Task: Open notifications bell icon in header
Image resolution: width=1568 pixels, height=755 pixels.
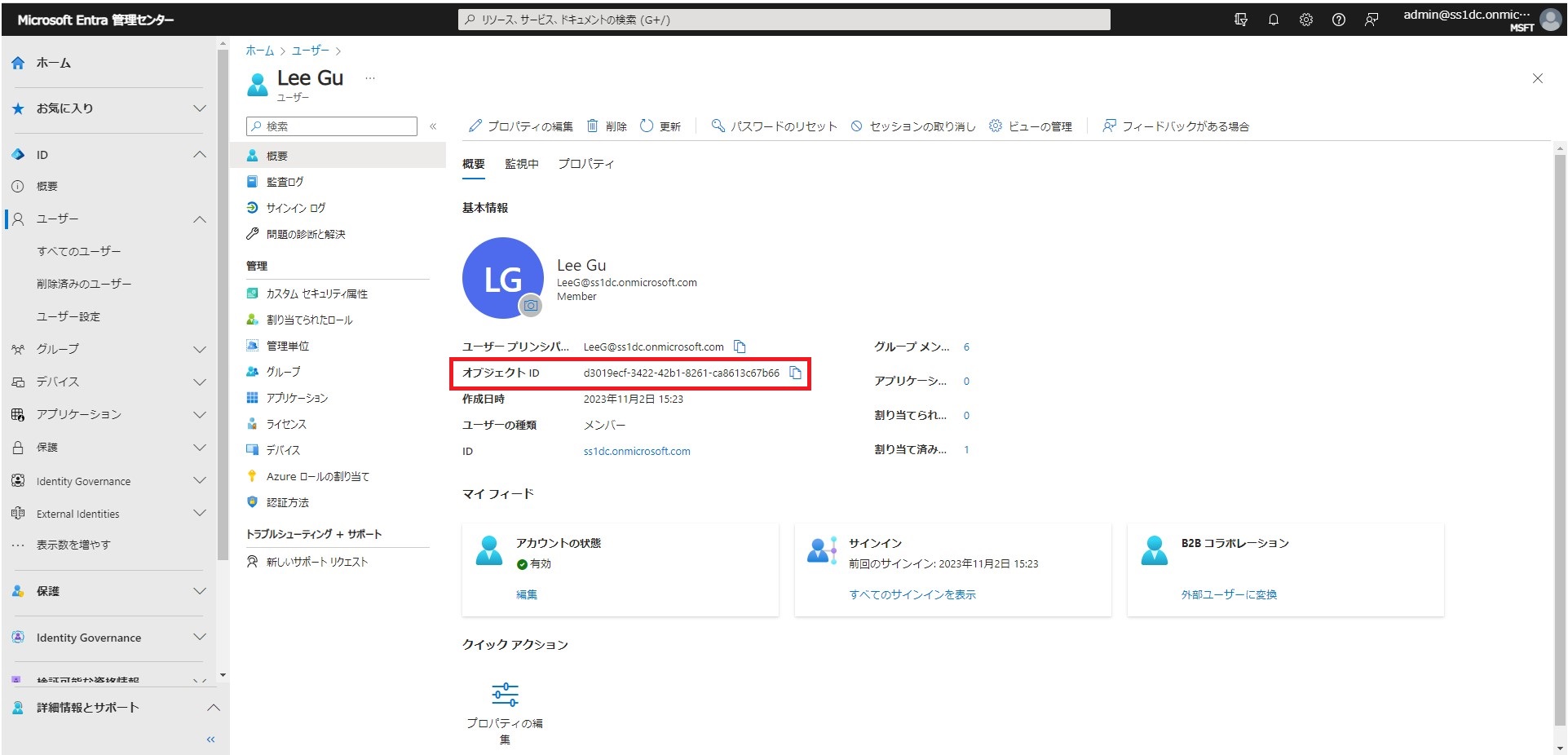Action: (x=1273, y=20)
